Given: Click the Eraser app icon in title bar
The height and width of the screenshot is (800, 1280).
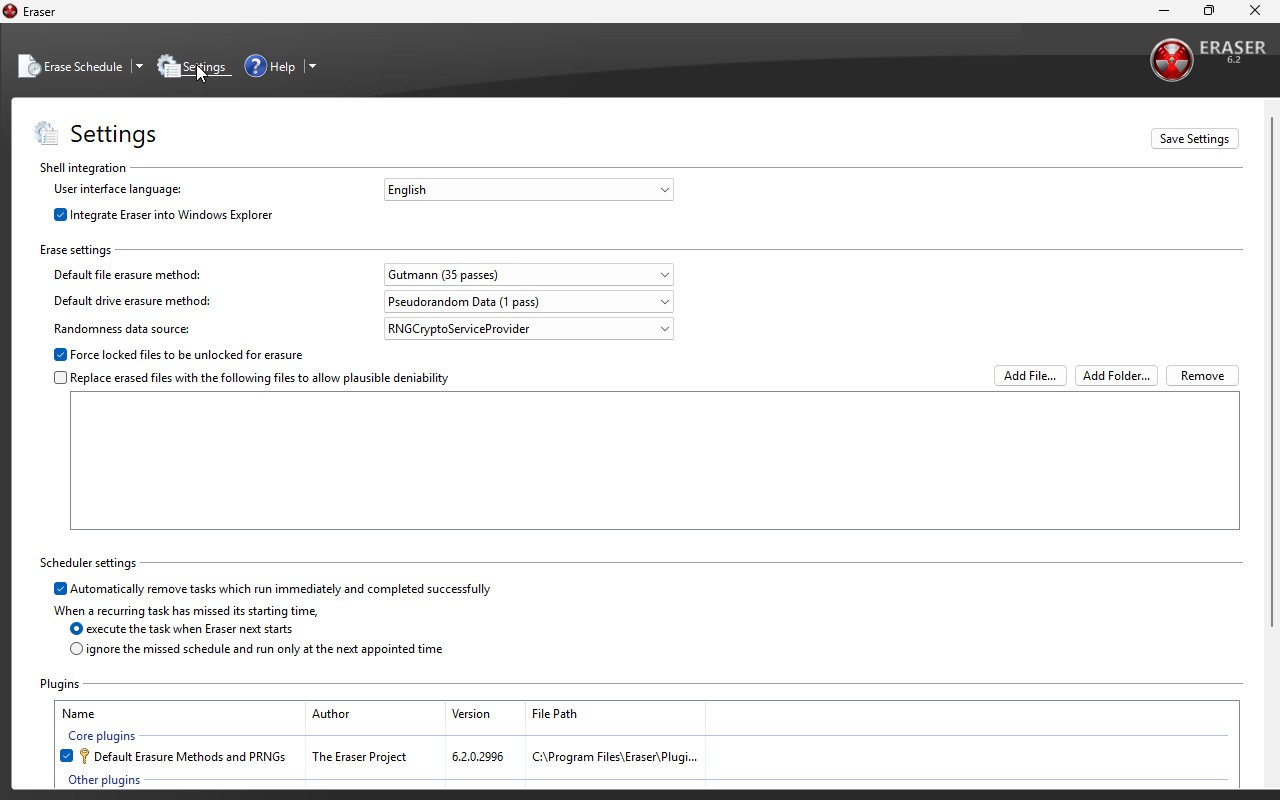Looking at the screenshot, I should 10,11.
